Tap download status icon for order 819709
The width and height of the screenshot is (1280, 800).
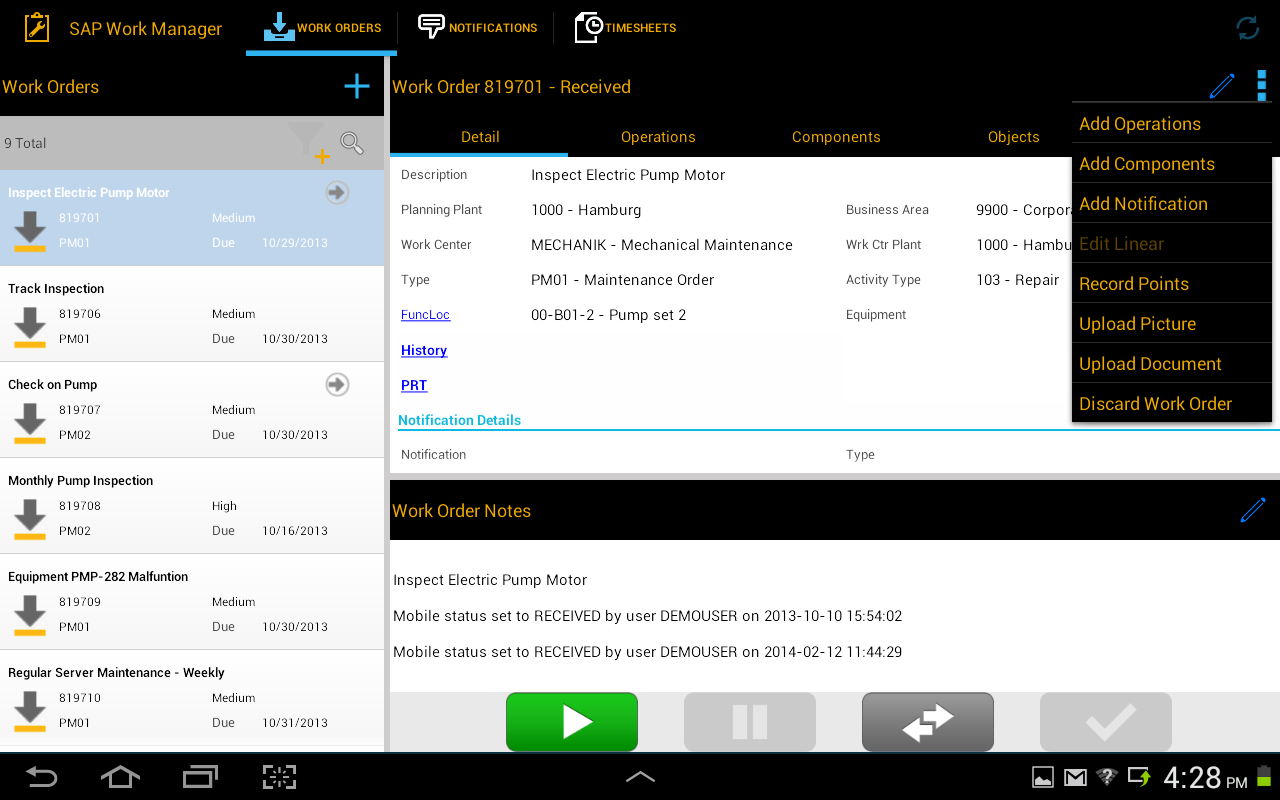[x=30, y=615]
